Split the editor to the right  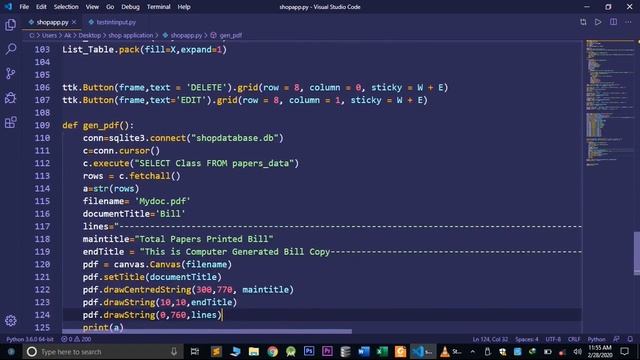coord(613,22)
